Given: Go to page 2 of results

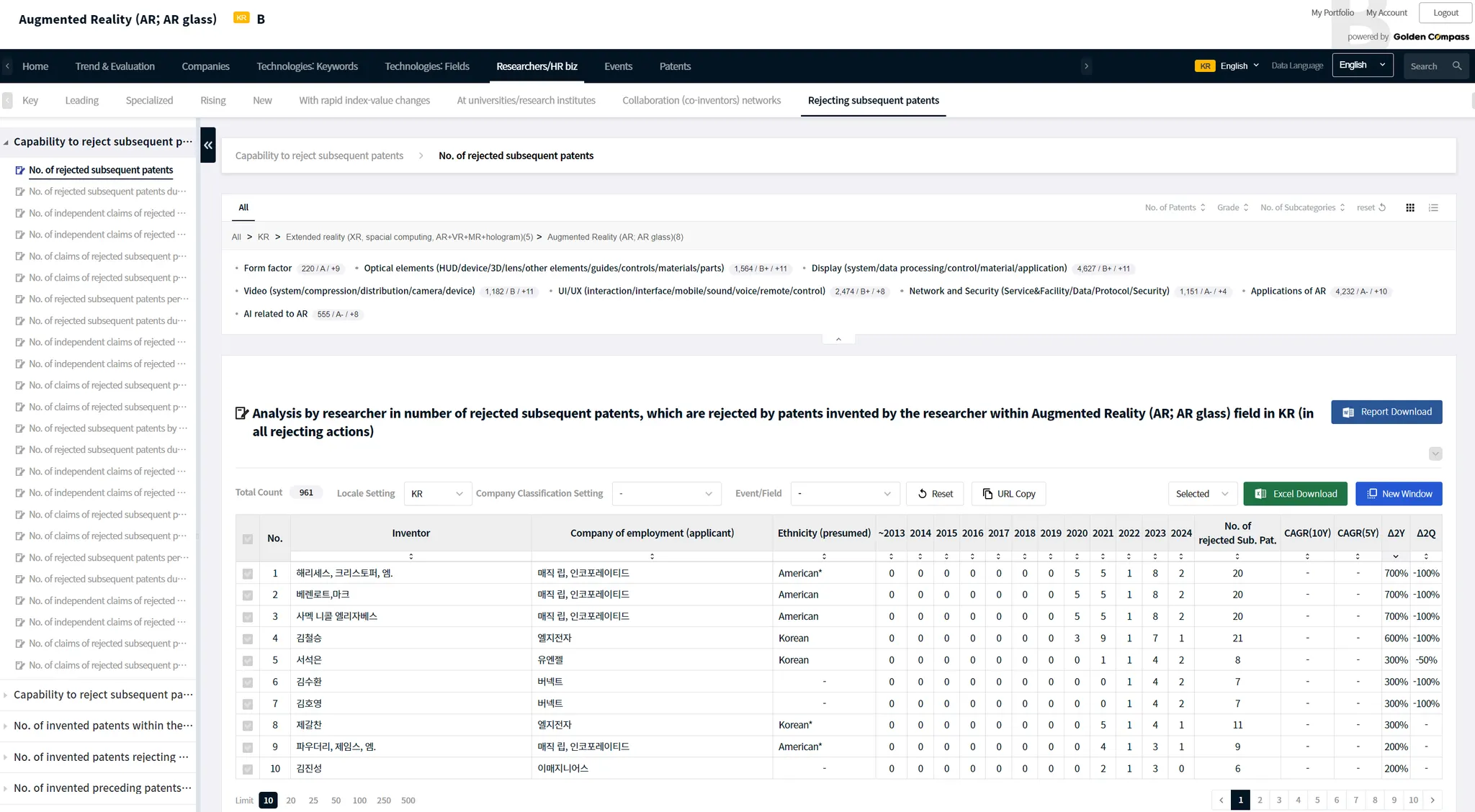Looking at the screenshot, I should pyautogui.click(x=1260, y=800).
